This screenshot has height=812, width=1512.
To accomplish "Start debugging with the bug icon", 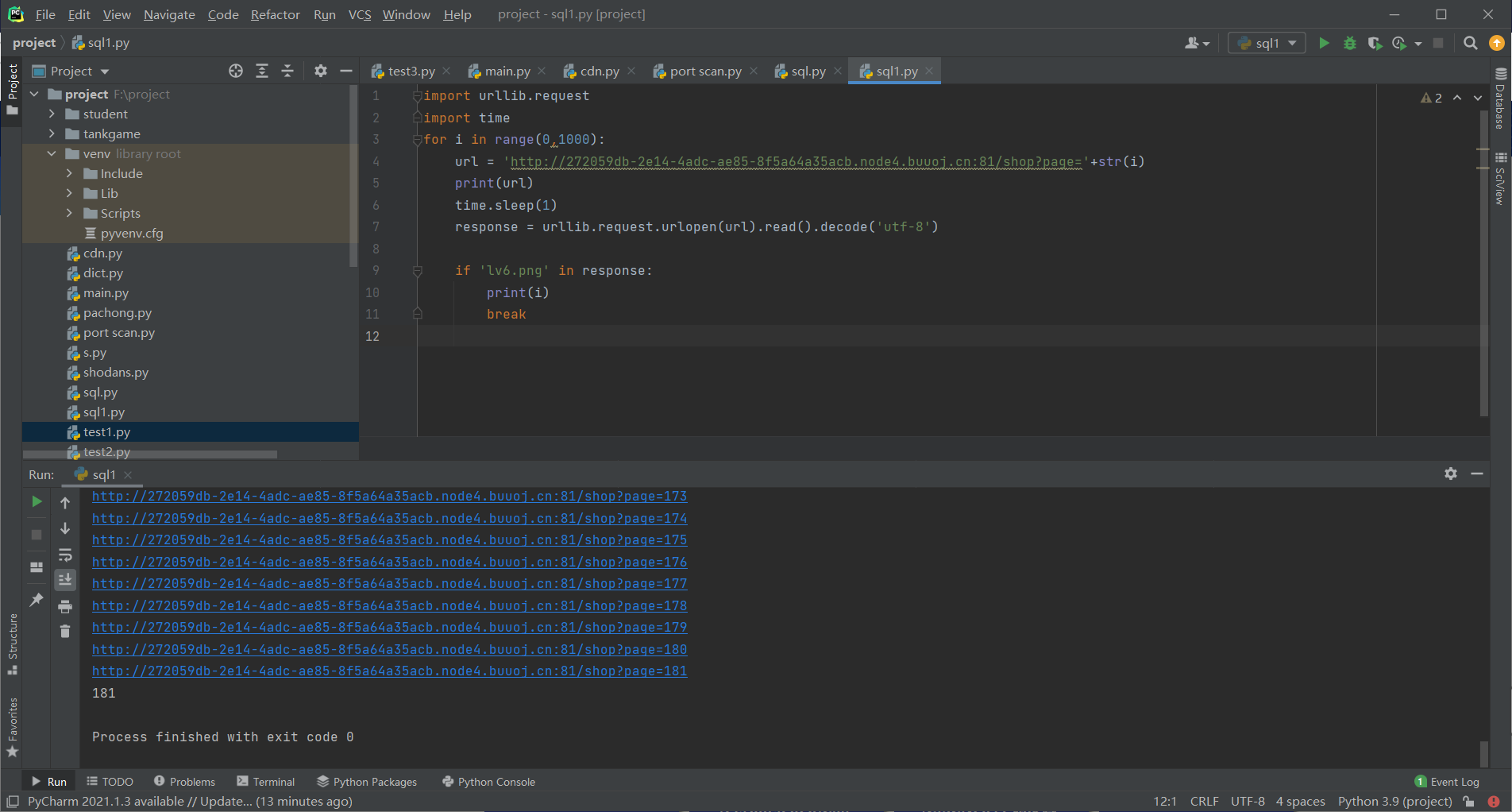I will pos(1349,43).
